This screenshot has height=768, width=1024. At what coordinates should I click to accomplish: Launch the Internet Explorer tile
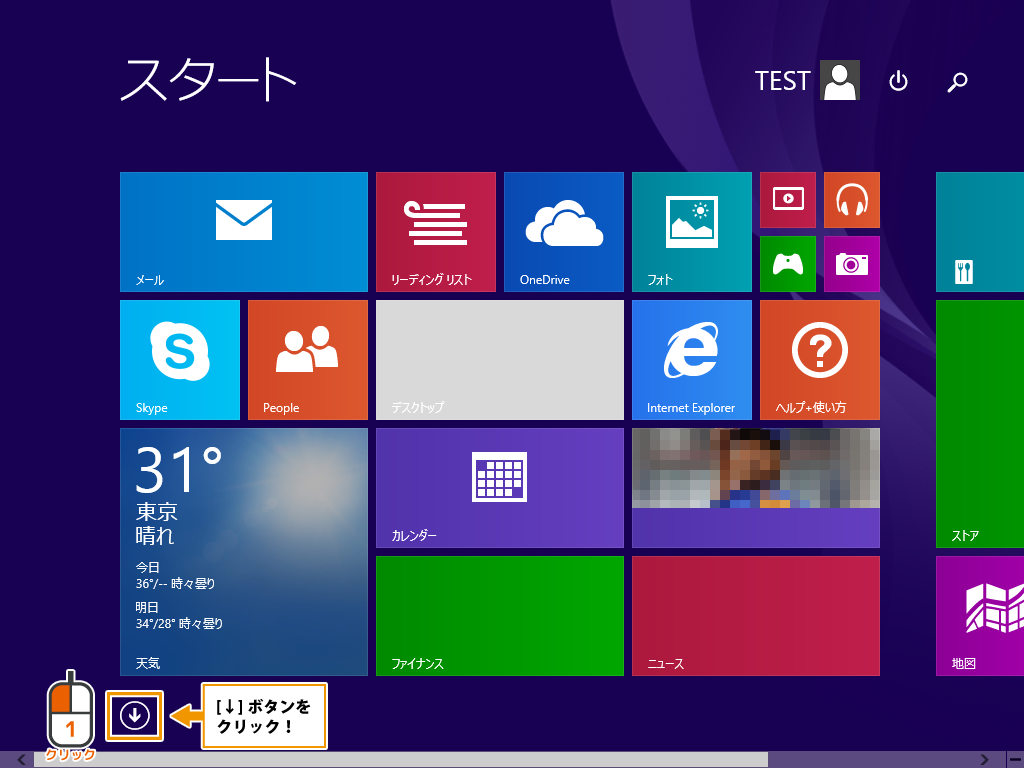click(x=692, y=360)
